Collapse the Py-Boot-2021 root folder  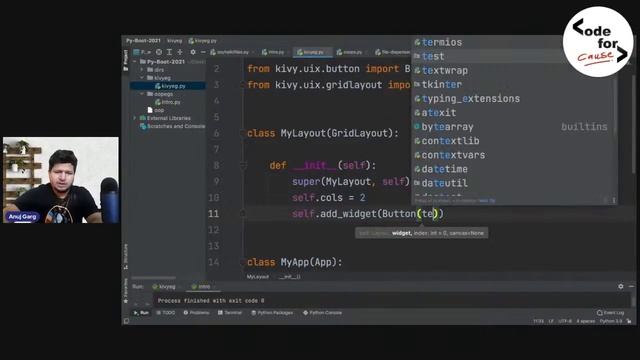pyautogui.click(x=135, y=62)
